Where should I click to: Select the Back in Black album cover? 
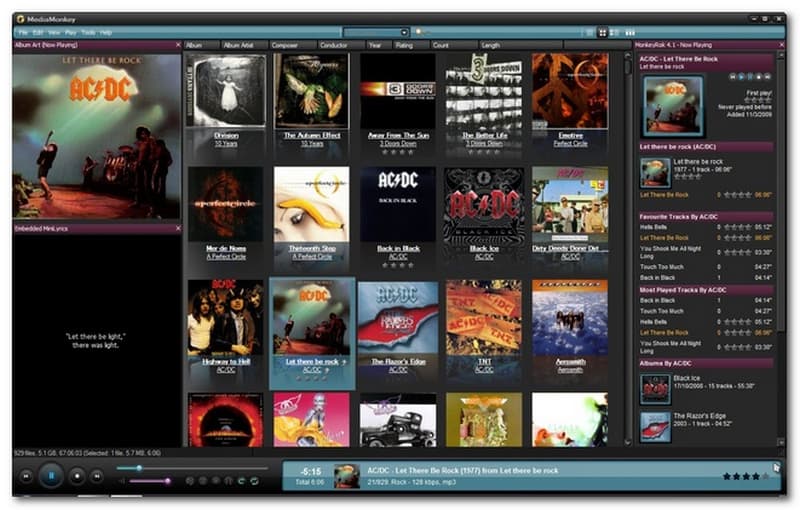coord(398,204)
